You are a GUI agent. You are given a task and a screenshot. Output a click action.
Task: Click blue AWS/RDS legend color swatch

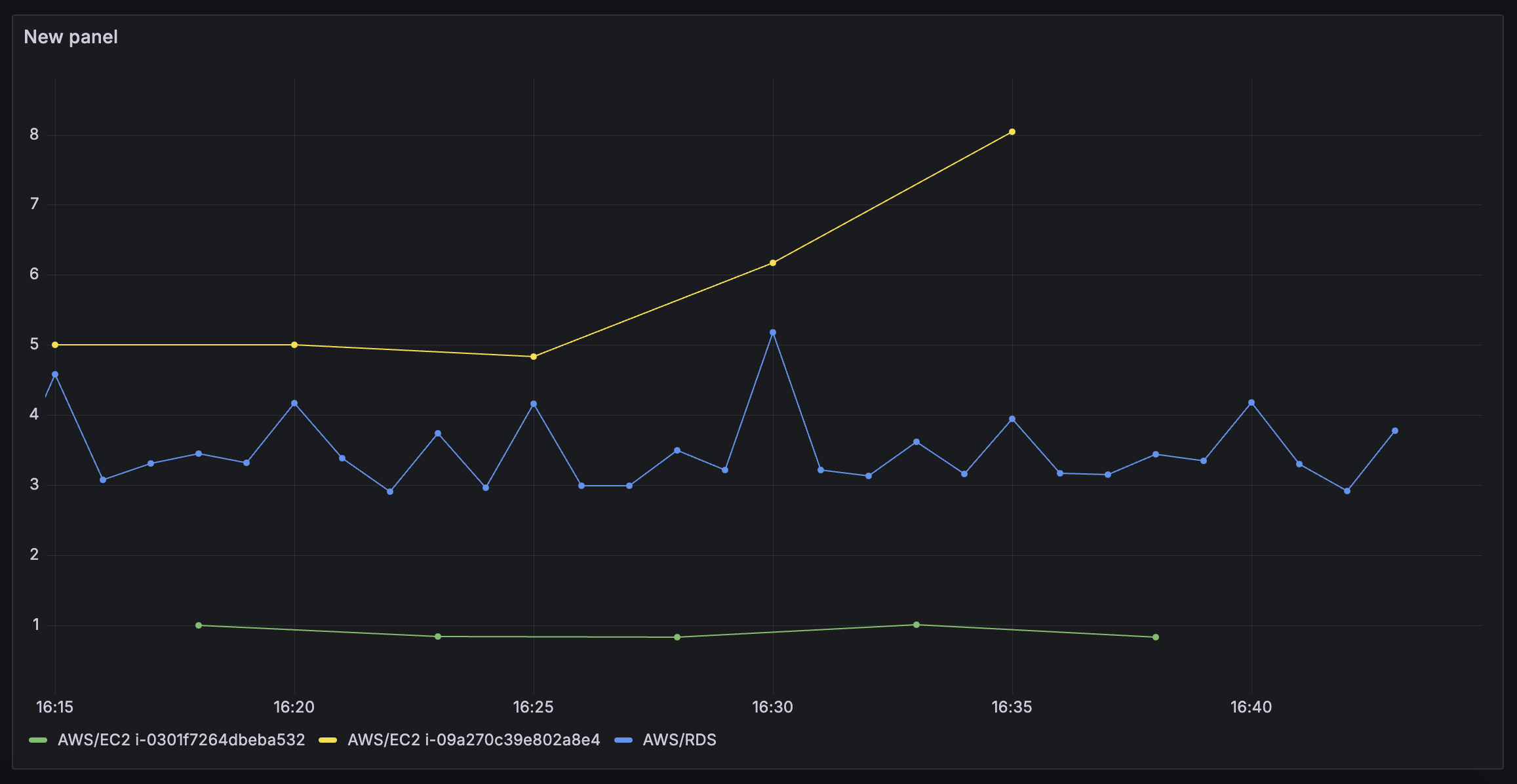[623, 740]
